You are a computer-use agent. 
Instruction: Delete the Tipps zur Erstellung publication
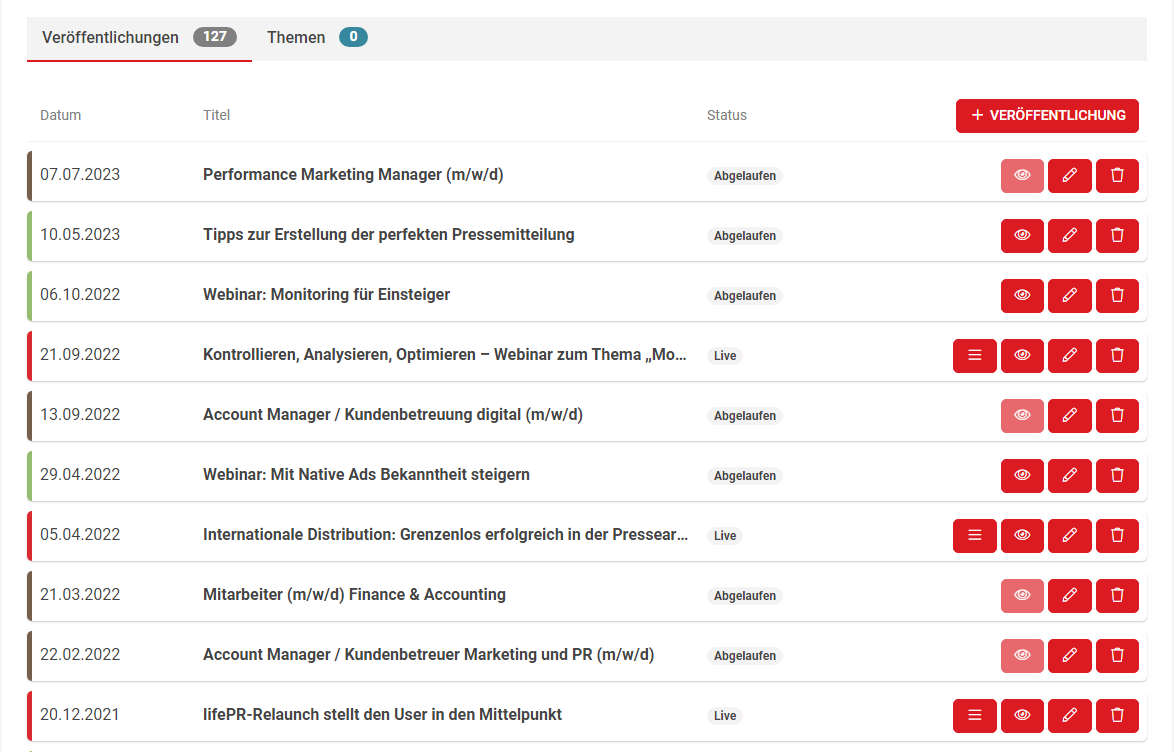pos(1117,235)
